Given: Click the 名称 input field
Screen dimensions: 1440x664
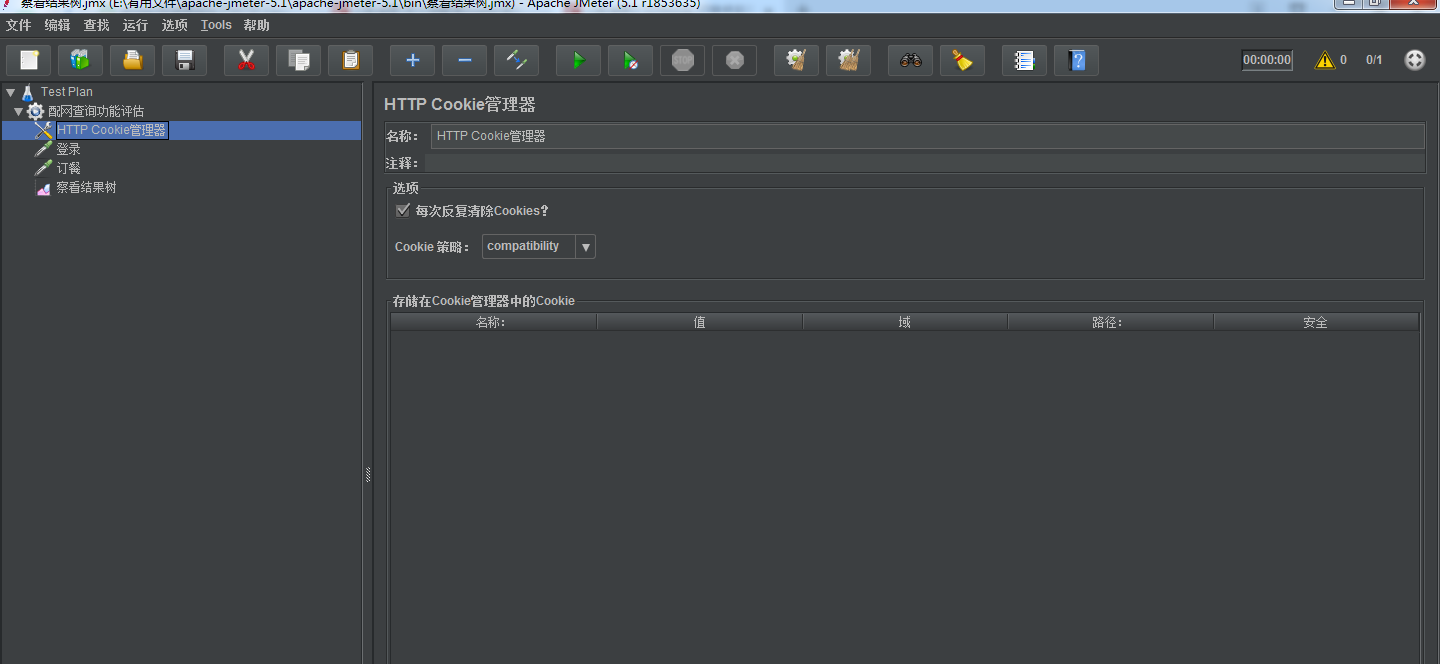Looking at the screenshot, I should pos(927,136).
